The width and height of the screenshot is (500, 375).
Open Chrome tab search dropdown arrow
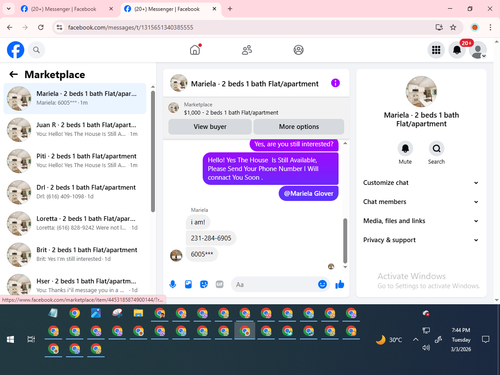pos(9,9)
